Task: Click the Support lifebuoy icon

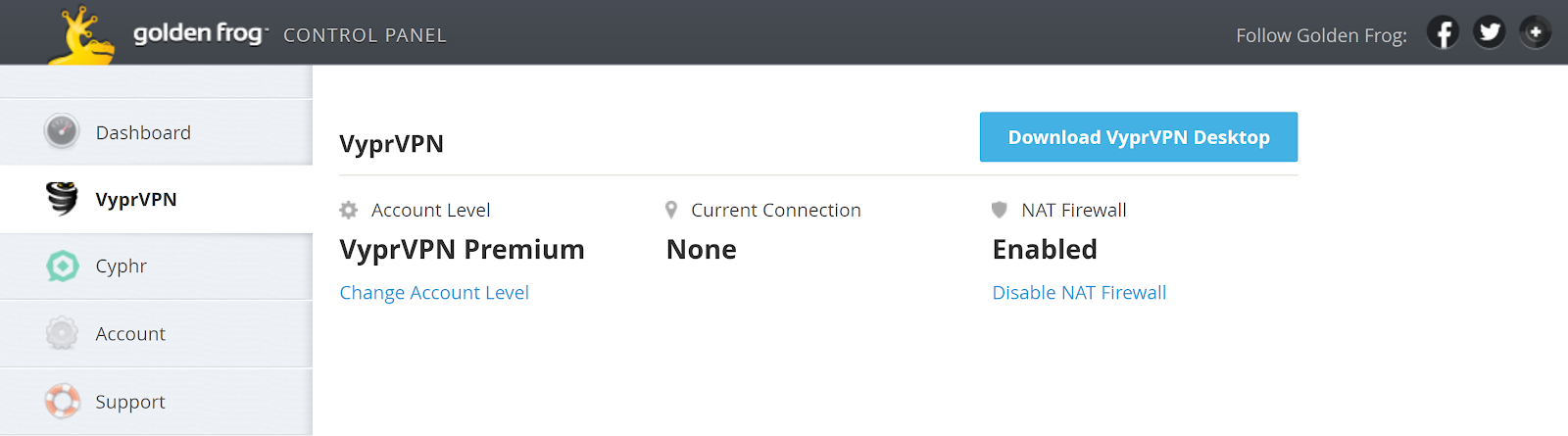Action: [x=62, y=401]
